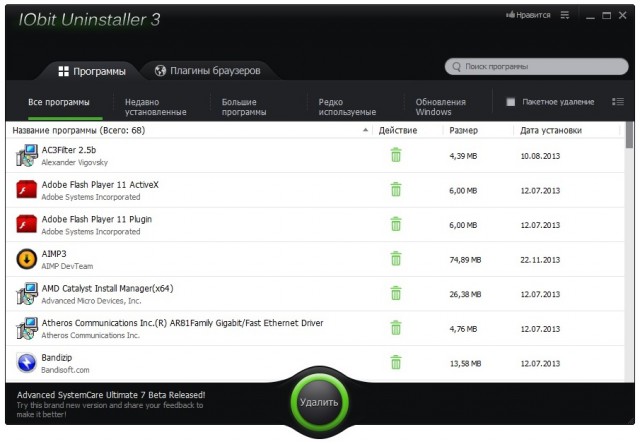Screen dimensions: 640x444
Task: Click the Название программы column header
Action: coord(79,130)
